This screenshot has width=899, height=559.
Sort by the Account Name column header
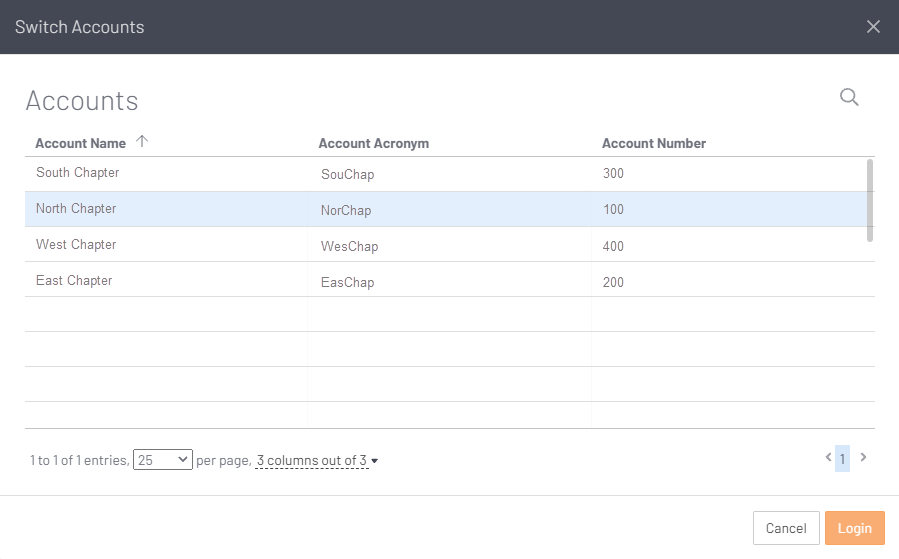[81, 143]
